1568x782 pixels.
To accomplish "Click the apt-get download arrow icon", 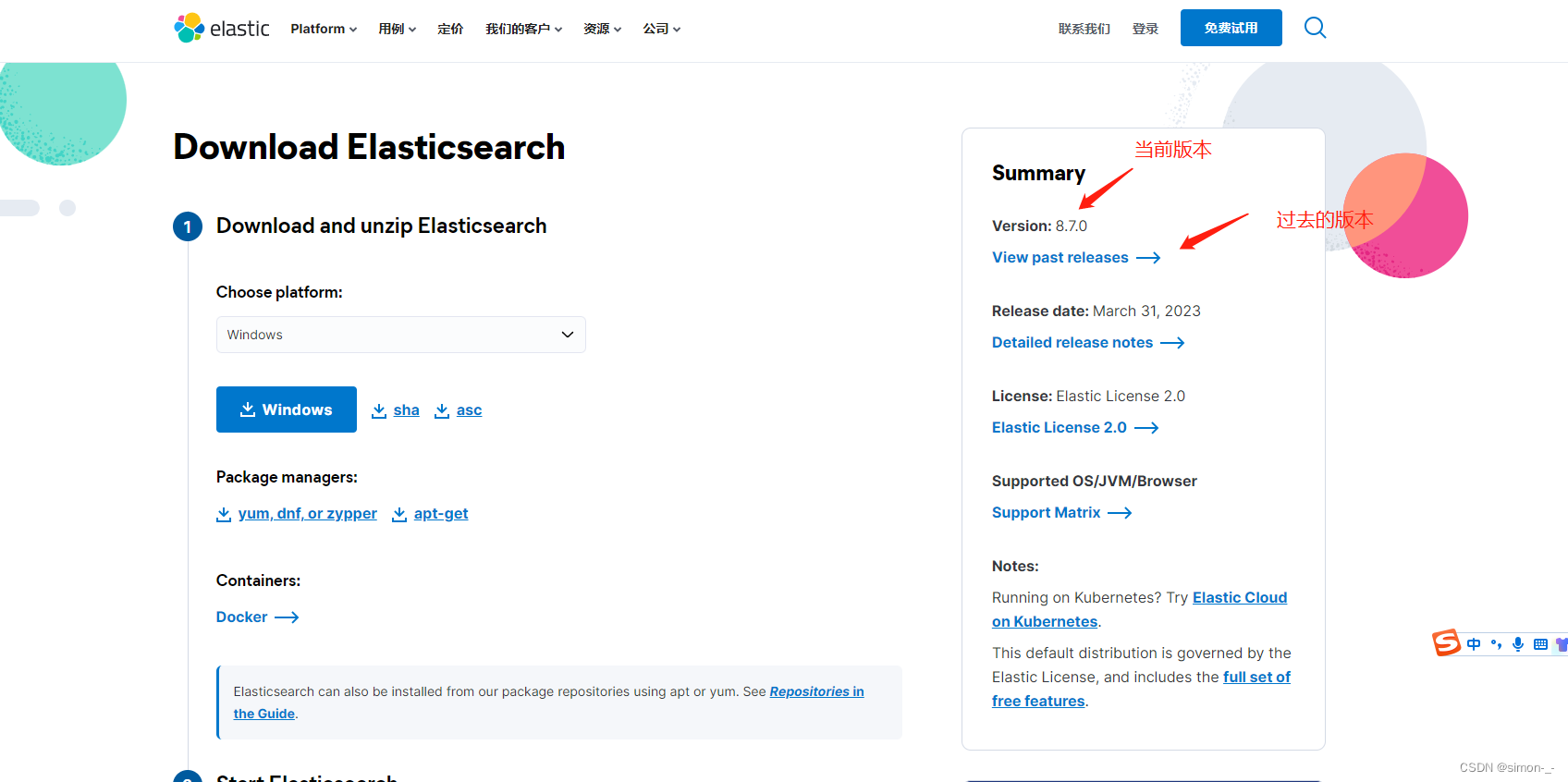I will pos(399,514).
